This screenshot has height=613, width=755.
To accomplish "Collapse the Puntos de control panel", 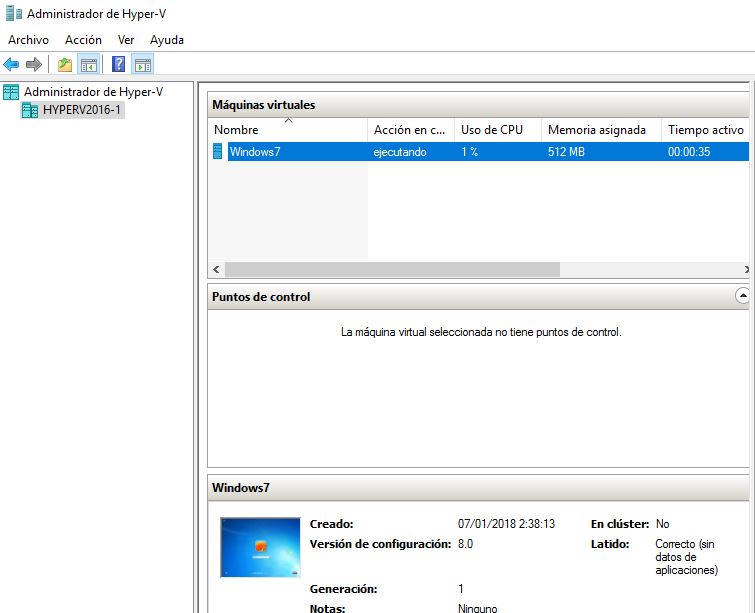I will tap(743, 295).
